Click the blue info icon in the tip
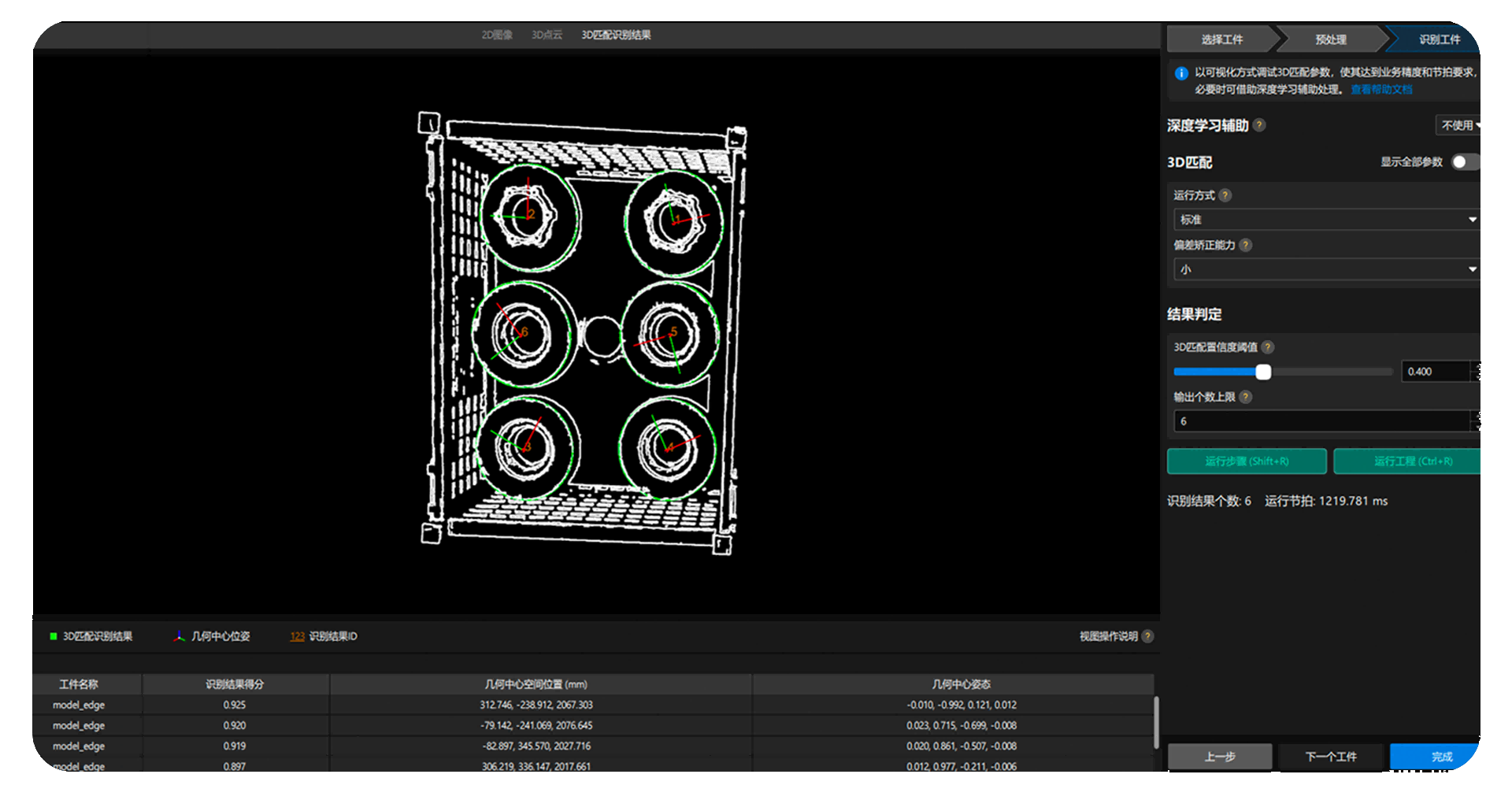 [x=1181, y=73]
